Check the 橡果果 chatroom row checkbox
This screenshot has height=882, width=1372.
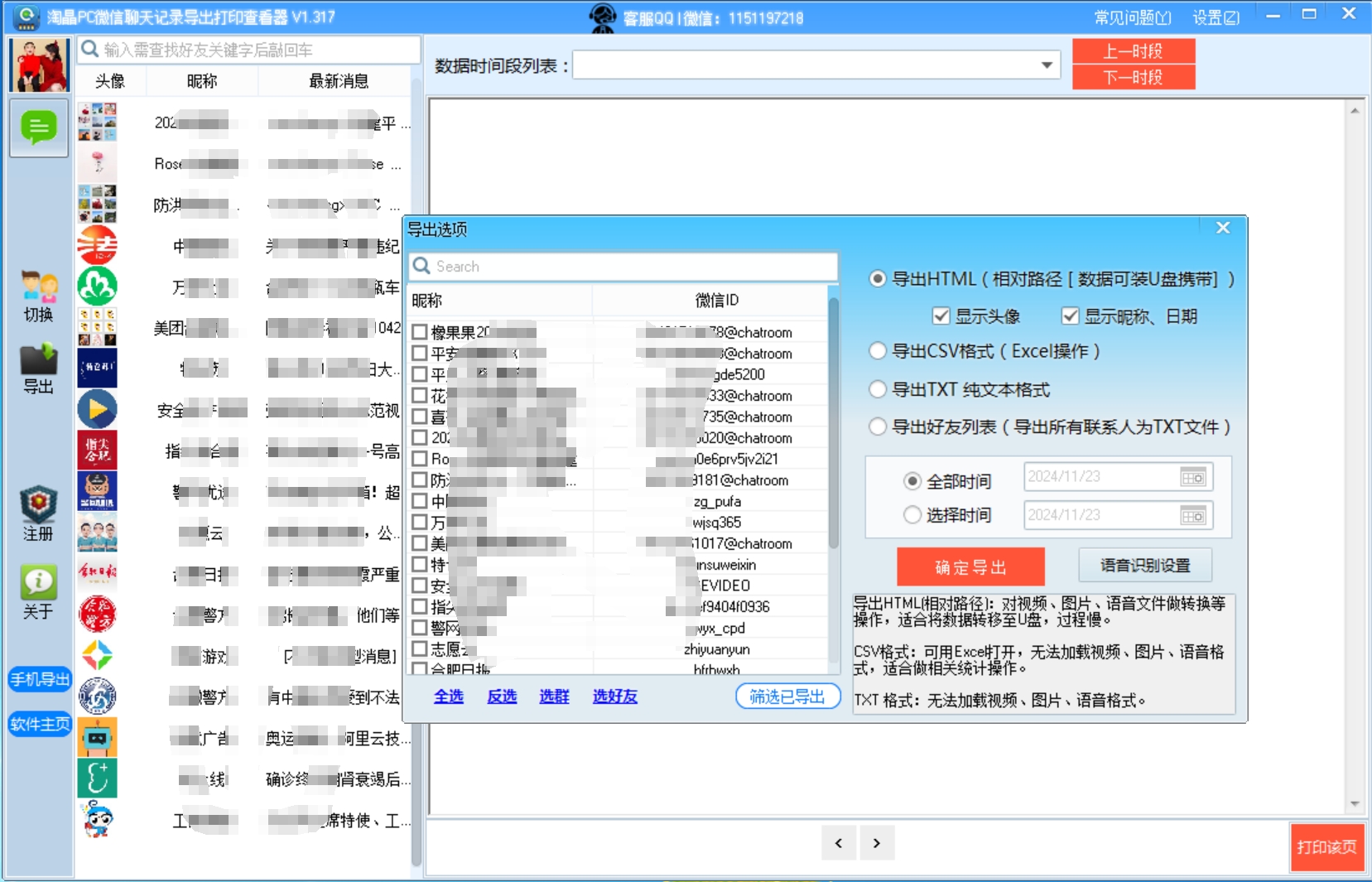420,332
